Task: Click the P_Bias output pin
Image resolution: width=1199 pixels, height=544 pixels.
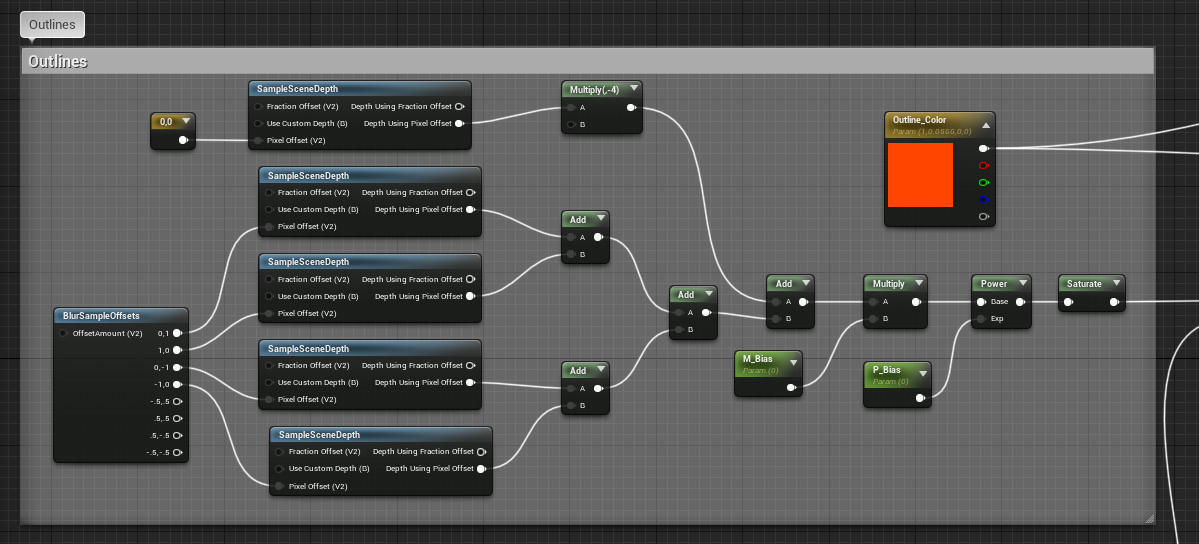Action: coord(921,398)
